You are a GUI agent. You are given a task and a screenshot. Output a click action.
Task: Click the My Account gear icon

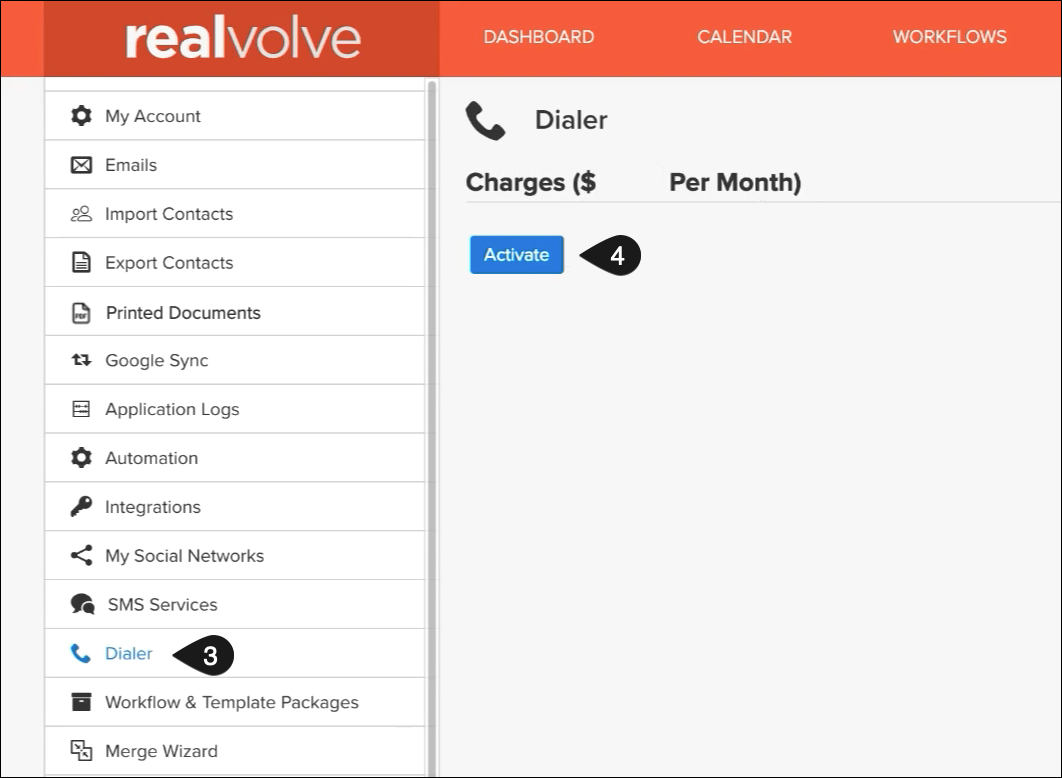81,116
